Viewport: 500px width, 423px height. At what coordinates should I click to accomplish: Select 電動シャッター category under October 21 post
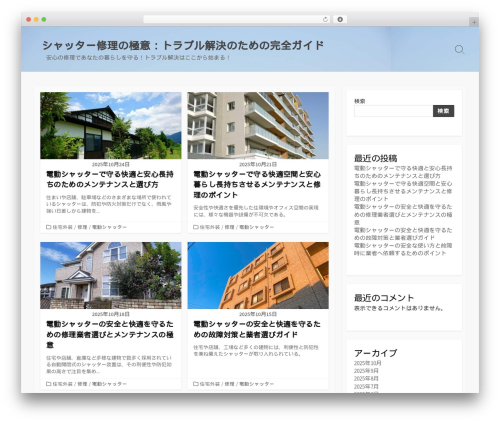click(257, 227)
